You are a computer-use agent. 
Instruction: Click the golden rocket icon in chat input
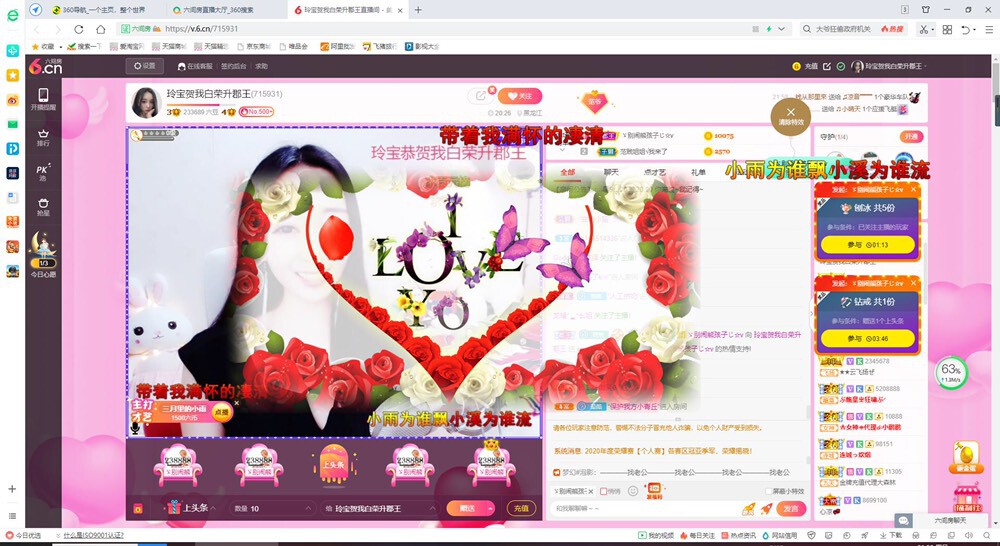click(749, 508)
